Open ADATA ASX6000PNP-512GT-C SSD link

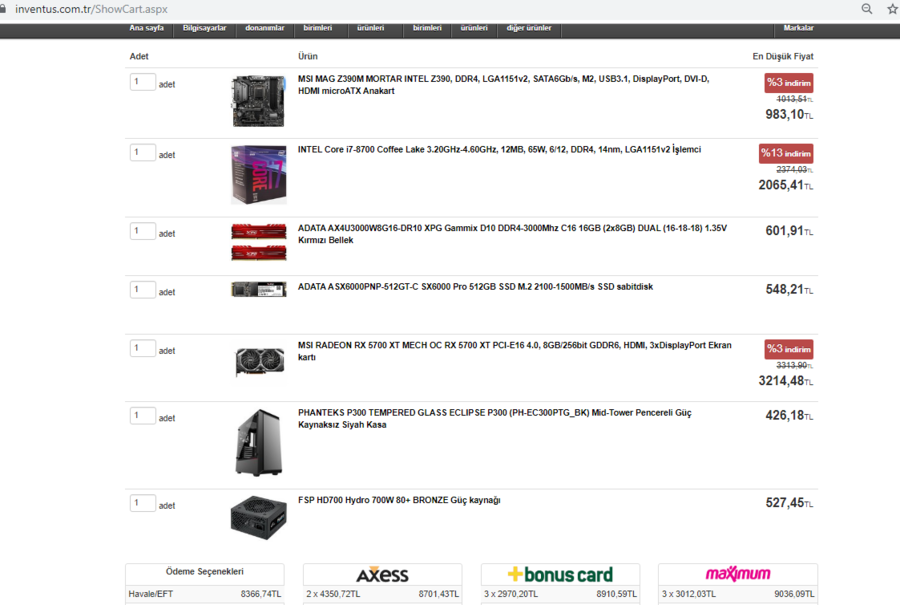(x=475, y=287)
